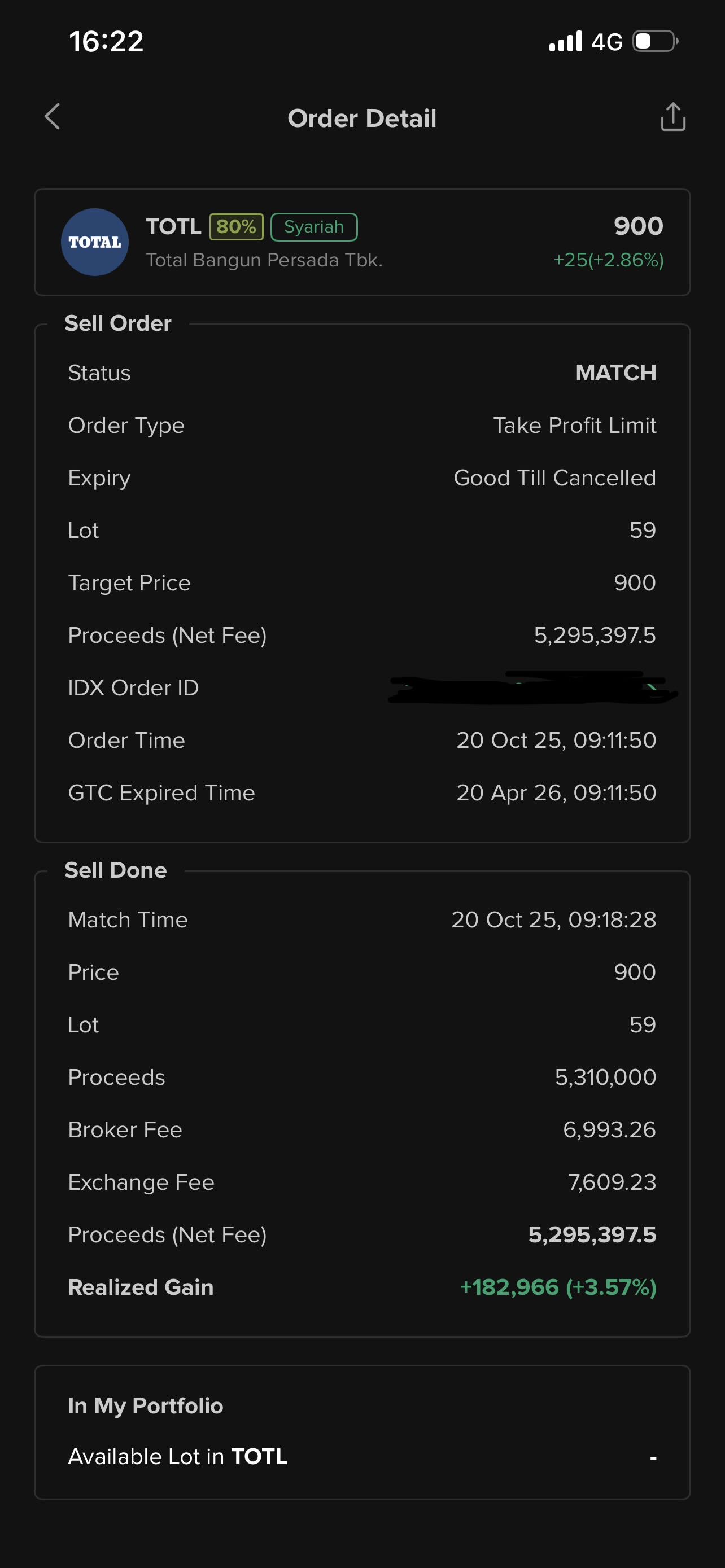Tap the Take Profit Limit order type
This screenshot has height=1568, width=725.
[x=574, y=426]
